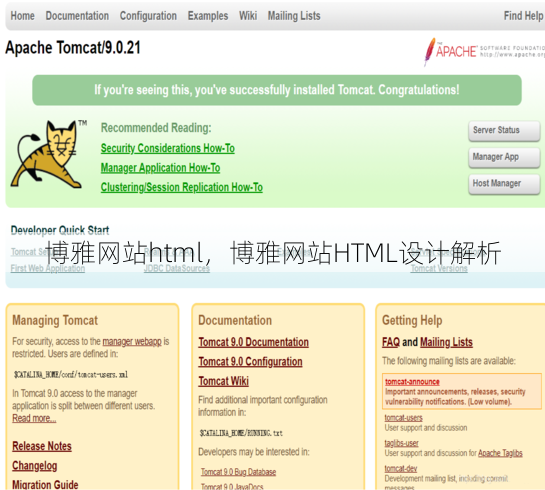Image resolution: width=545 pixels, height=490 pixels.
Task: Open the Migration Guide link
Action: pyautogui.click(x=45, y=484)
